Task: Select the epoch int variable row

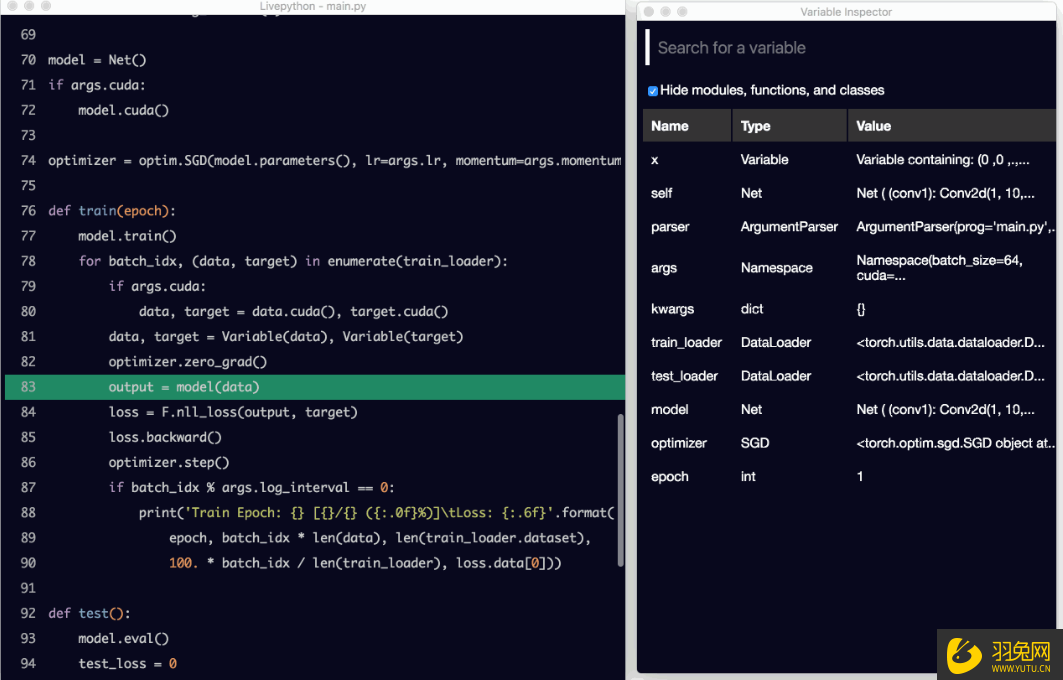Action: [x=670, y=477]
